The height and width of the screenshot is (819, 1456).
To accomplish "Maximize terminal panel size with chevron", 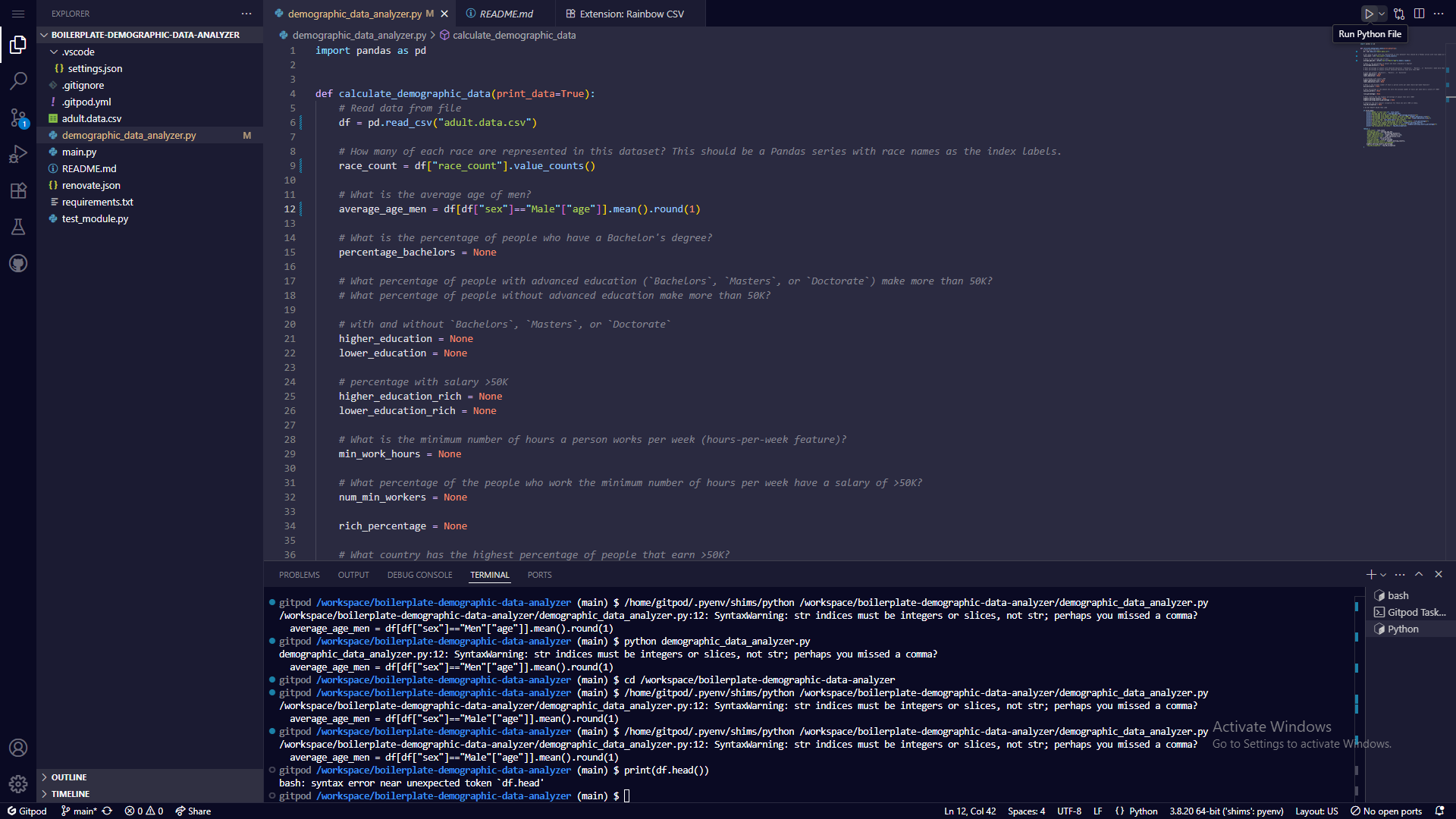I will pos(1419,574).
